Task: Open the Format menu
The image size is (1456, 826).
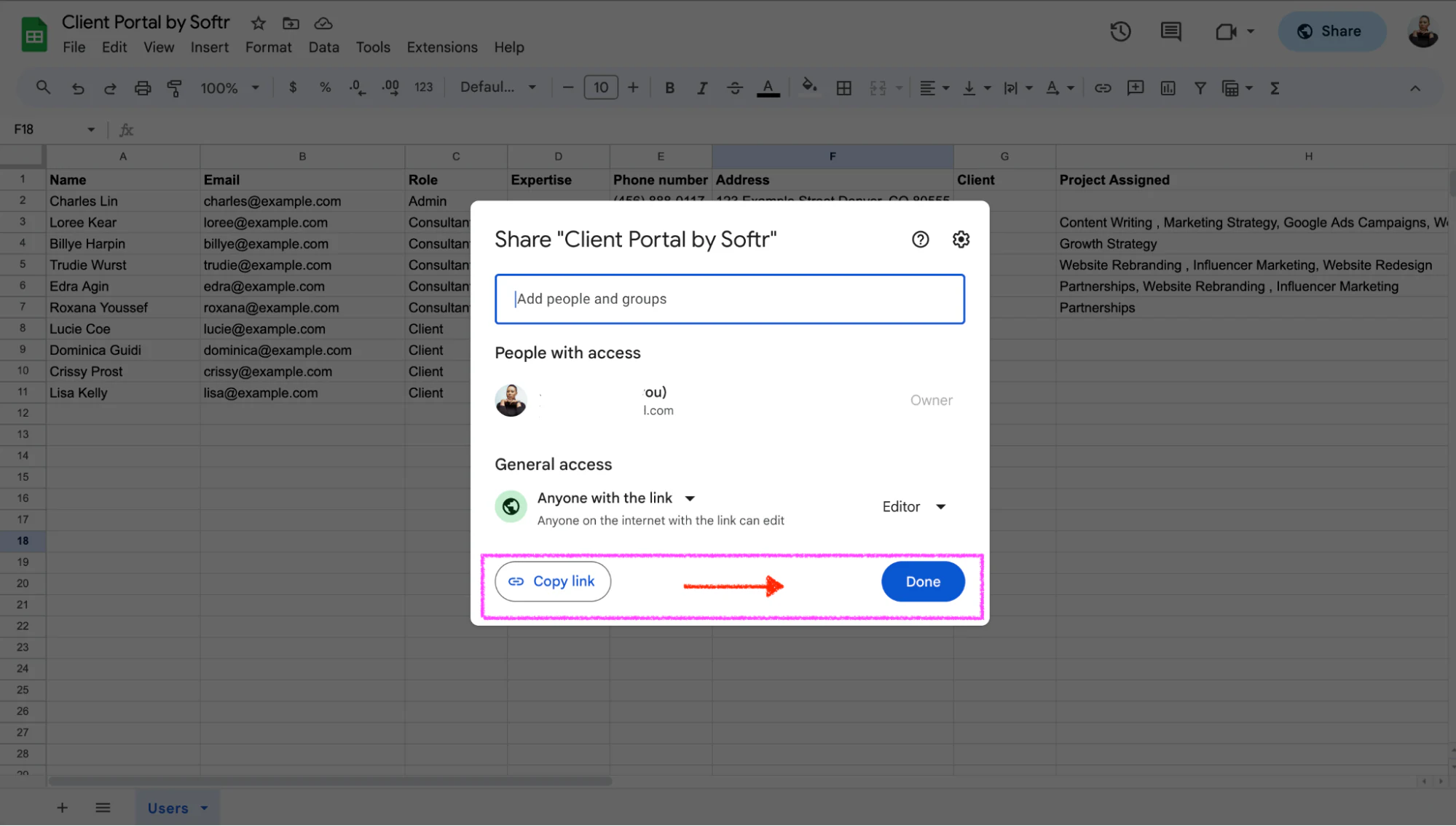Action: point(268,47)
